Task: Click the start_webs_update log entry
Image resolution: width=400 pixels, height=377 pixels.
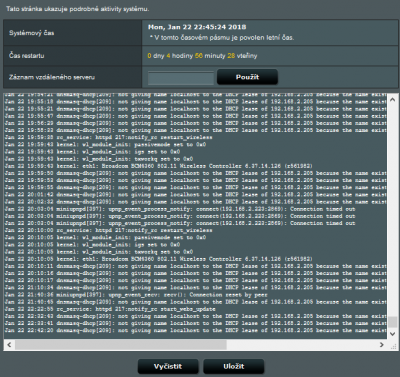Action: click(110, 309)
